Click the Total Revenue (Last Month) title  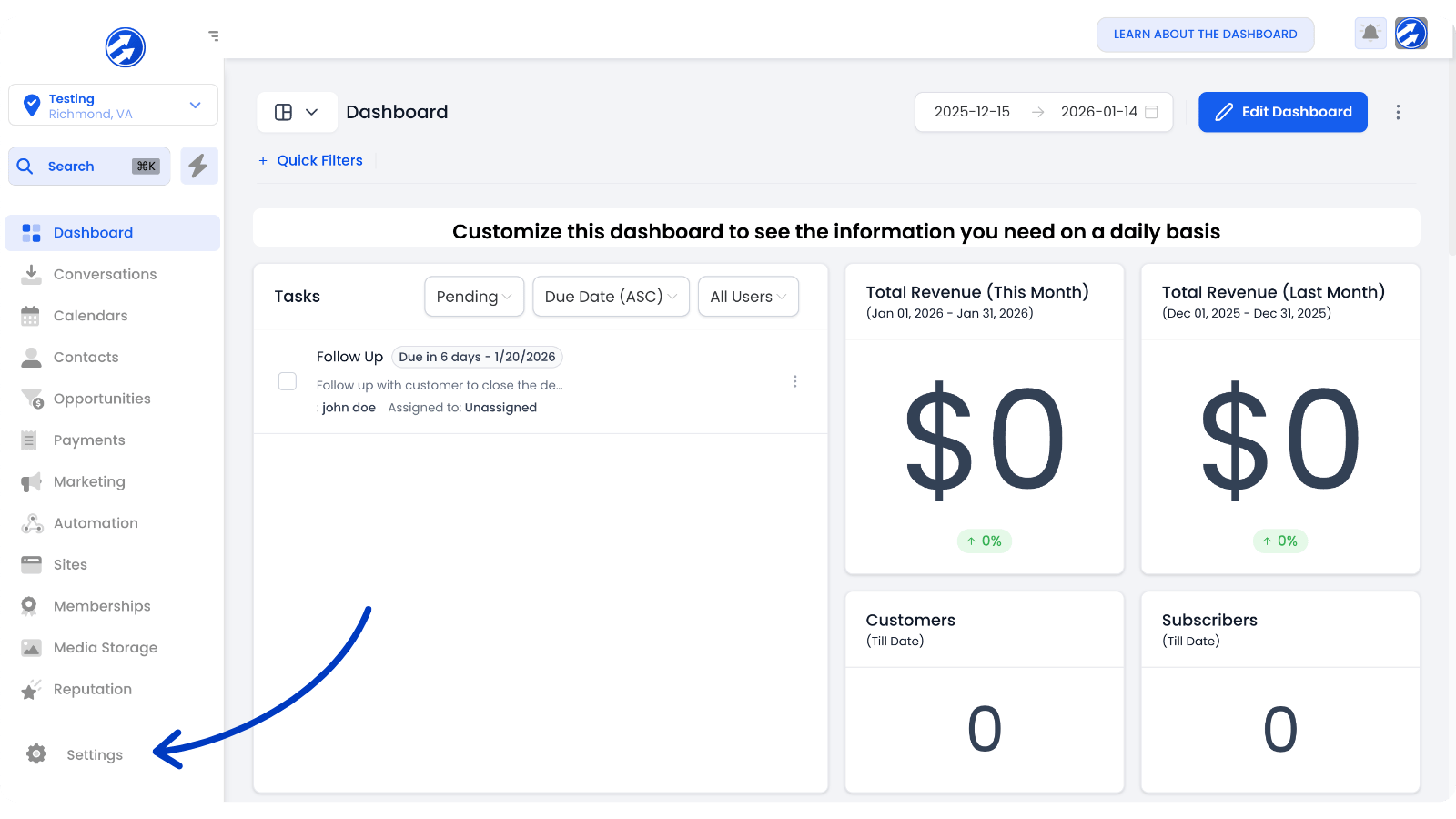[1273, 292]
